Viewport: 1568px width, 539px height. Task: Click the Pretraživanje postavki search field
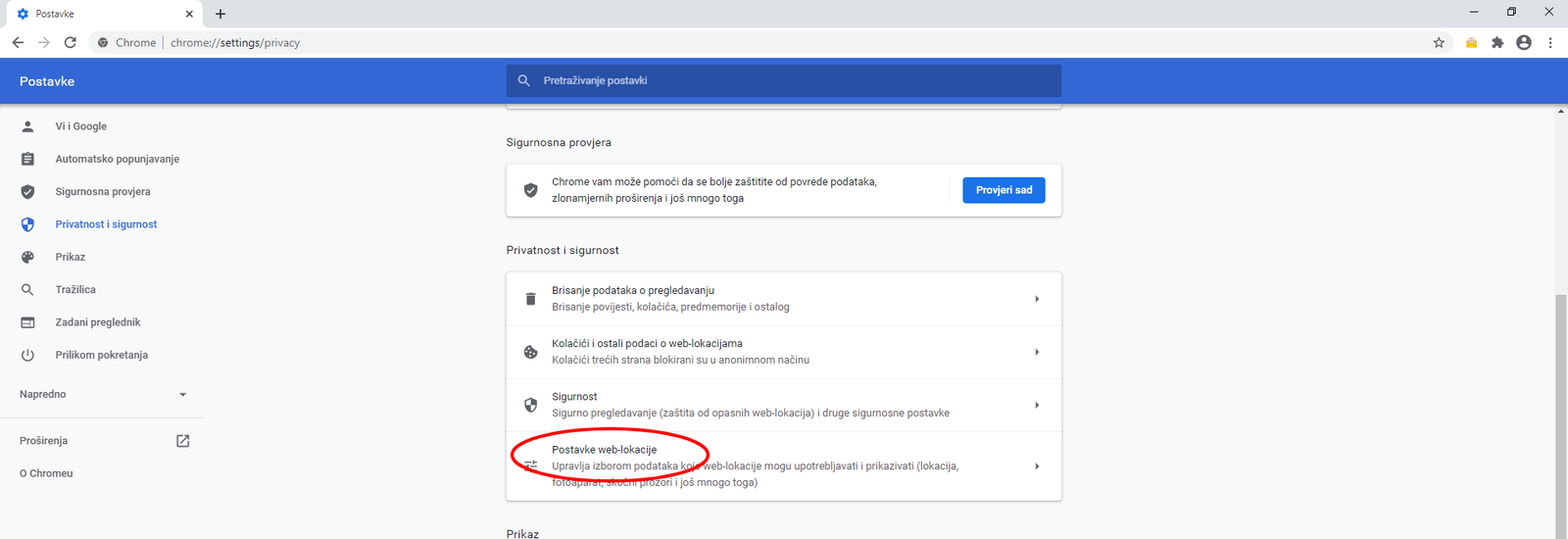[784, 80]
